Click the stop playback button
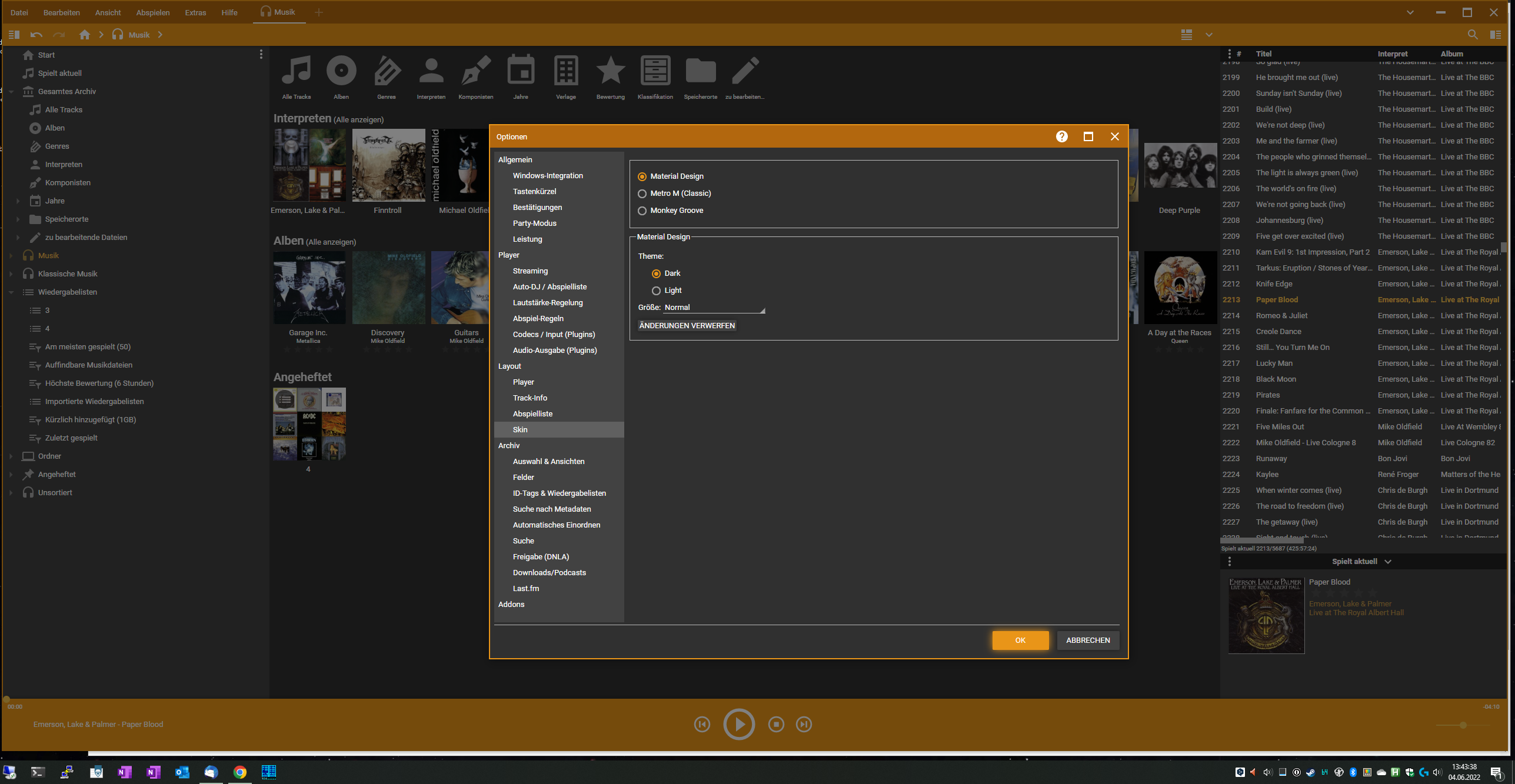Screen dimensions: 1515x784 tap(776, 725)
